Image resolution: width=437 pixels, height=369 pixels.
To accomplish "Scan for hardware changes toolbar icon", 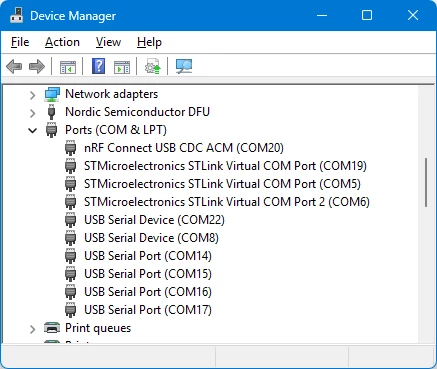I will (x=184, y=66).
